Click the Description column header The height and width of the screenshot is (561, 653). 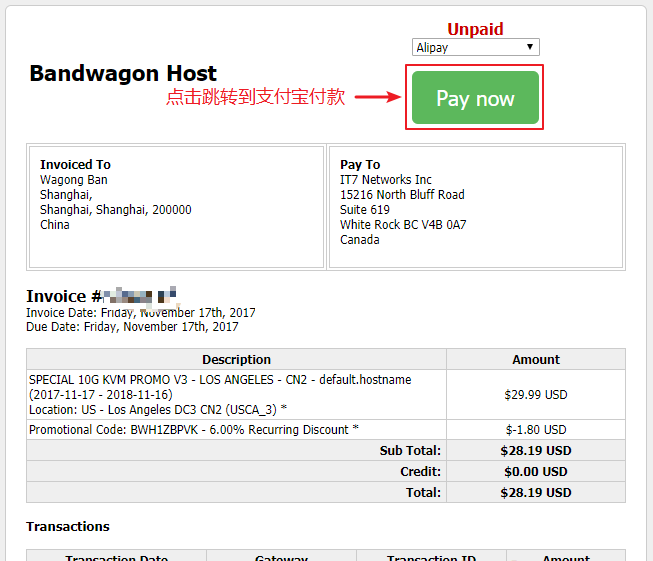(236, 359)
